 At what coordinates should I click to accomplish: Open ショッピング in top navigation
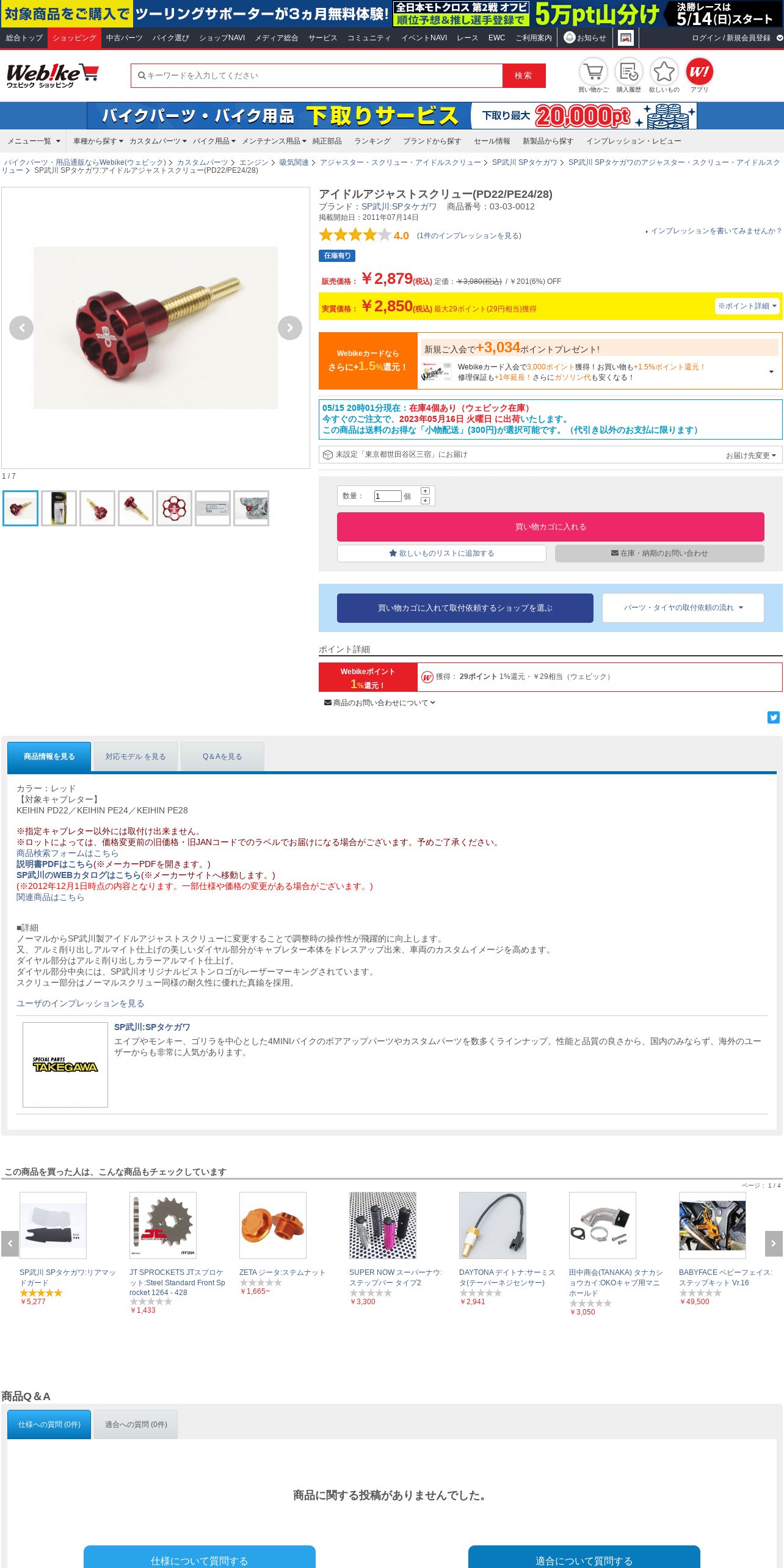[74, 38]
